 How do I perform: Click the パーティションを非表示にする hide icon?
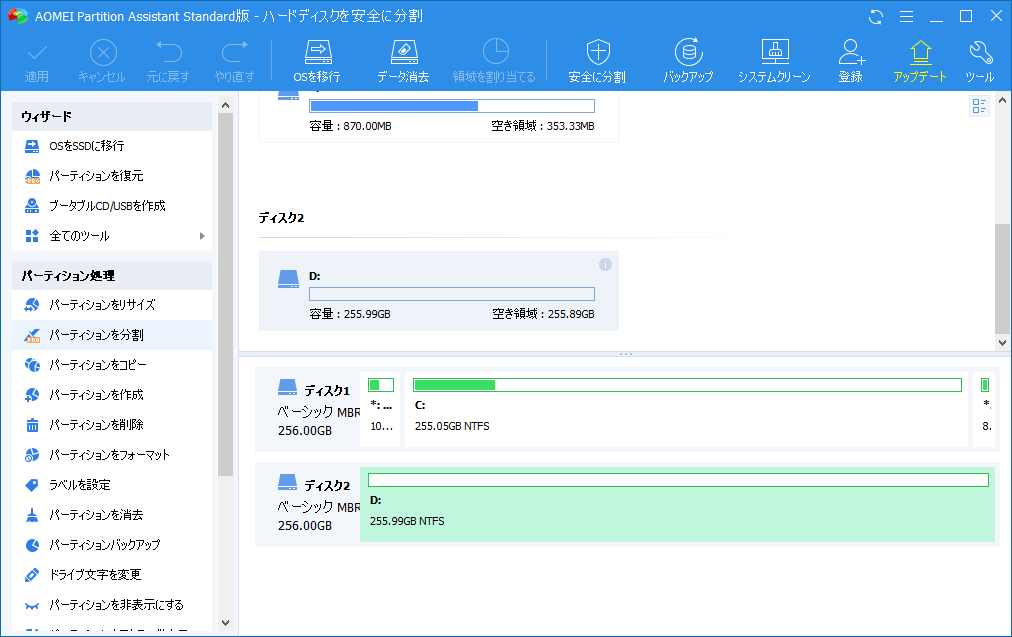tap(32, 605)
